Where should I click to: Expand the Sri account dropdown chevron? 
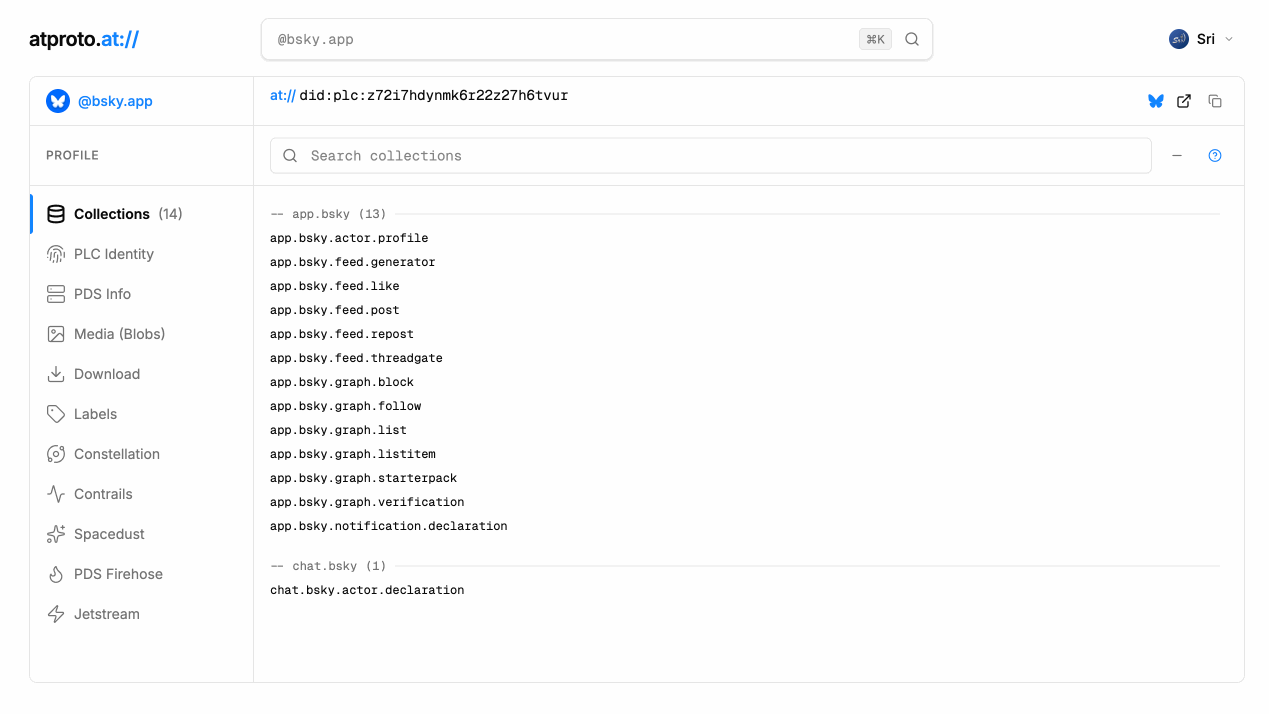(1229, 39)
